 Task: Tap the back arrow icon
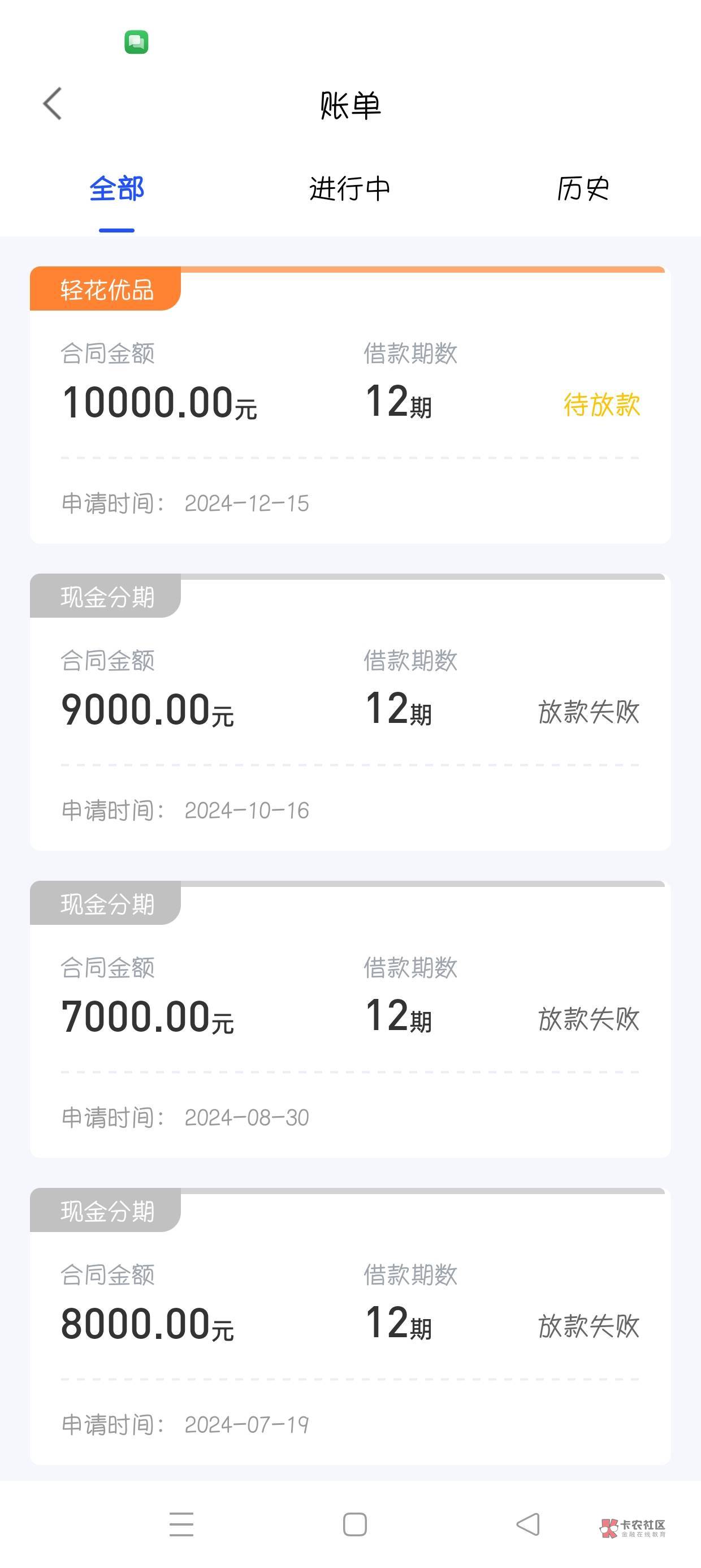tap(53, 104)
